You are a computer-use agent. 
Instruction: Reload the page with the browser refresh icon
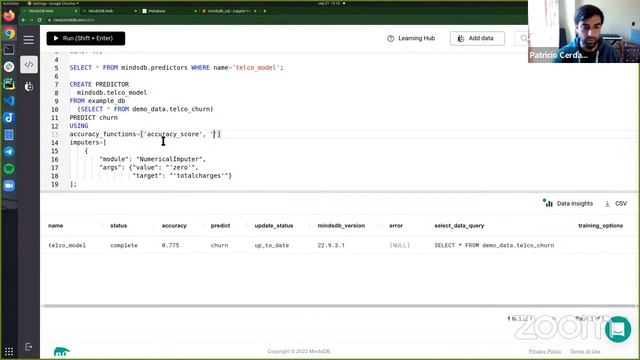(40, 20)
